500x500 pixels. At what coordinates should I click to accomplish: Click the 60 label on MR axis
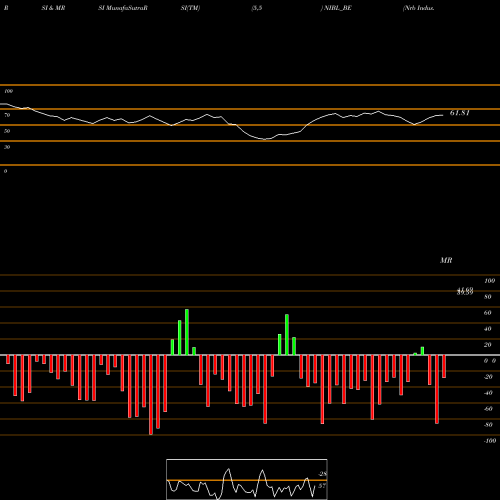[x=488, y=313]
